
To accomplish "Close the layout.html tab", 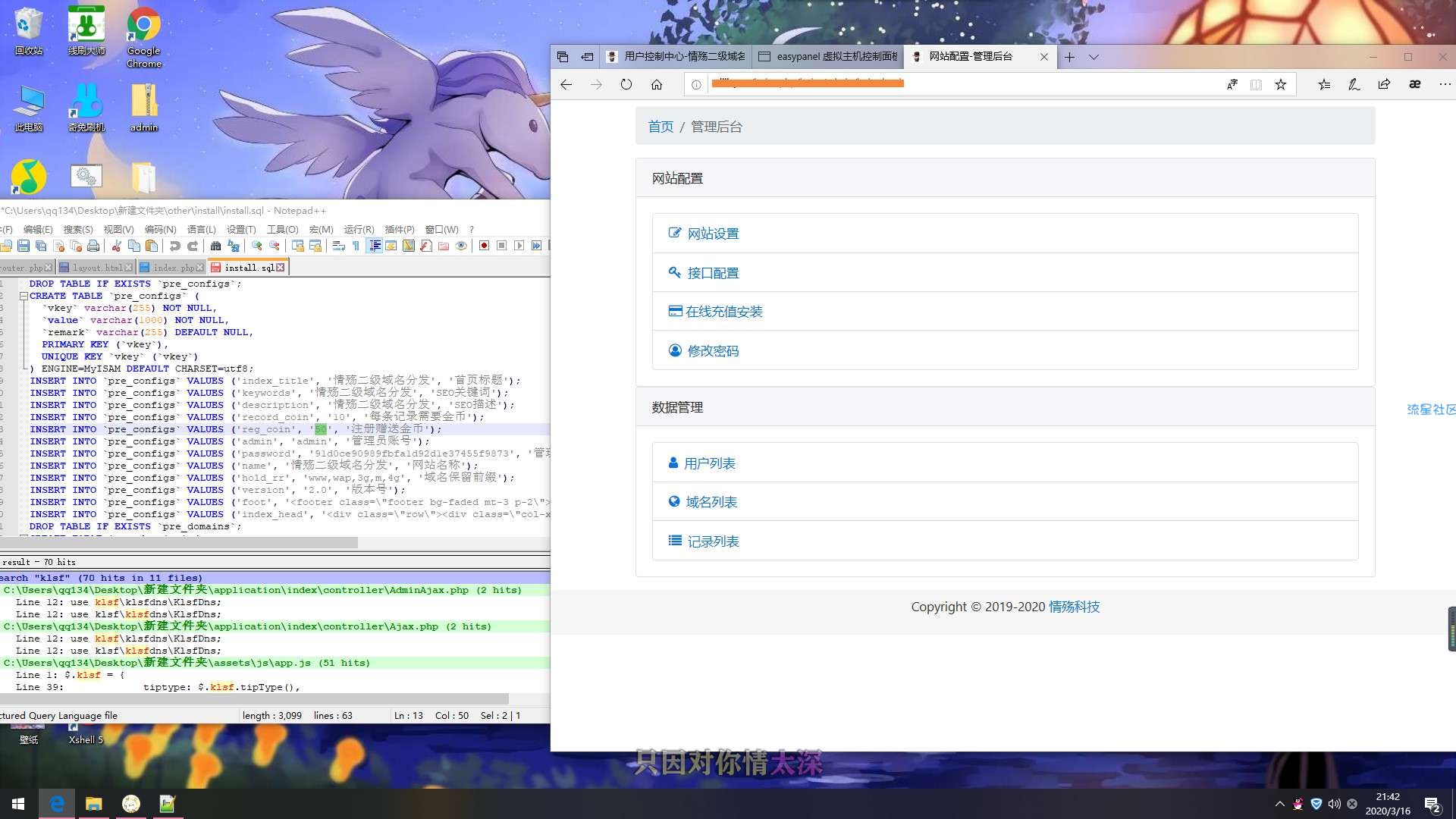I will click(129, 268).
